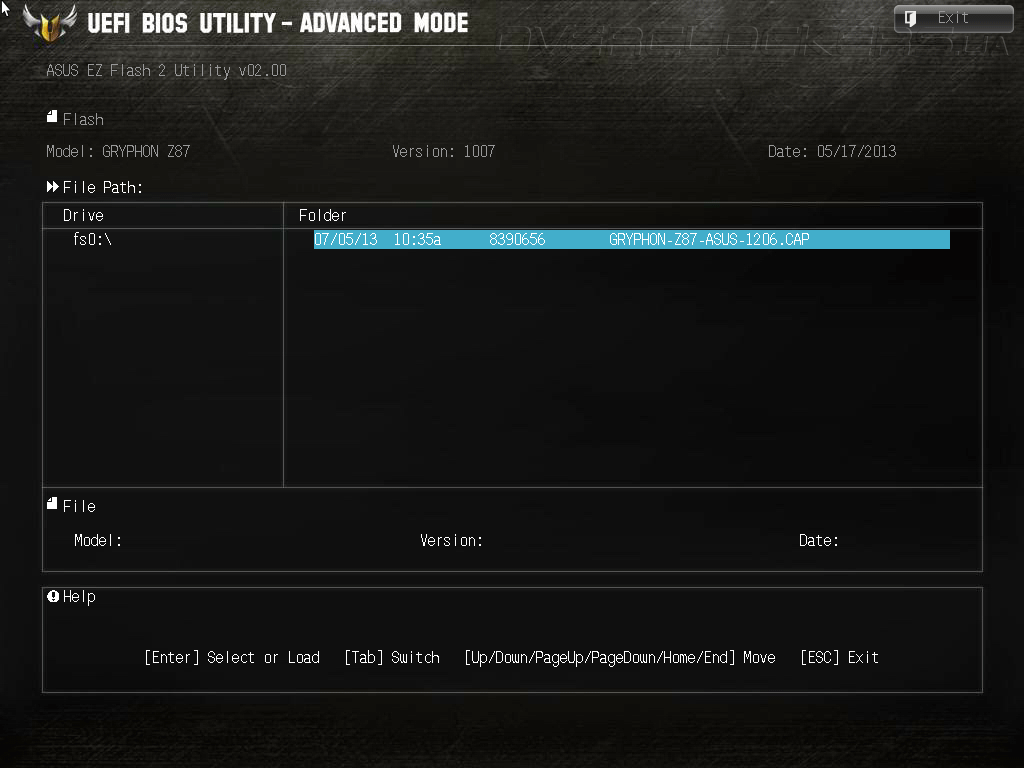The height and width of the screenshot is (768, 1024).
Task: Click the Drive column header
Action: tap(83, 216)
